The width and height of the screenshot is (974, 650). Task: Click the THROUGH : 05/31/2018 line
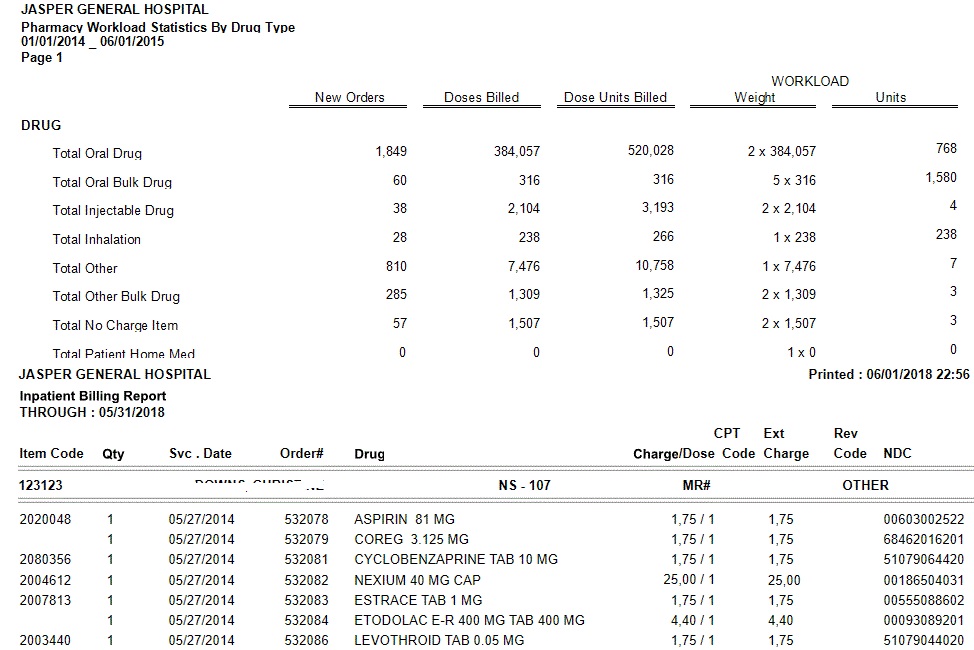tap(92, 413)
